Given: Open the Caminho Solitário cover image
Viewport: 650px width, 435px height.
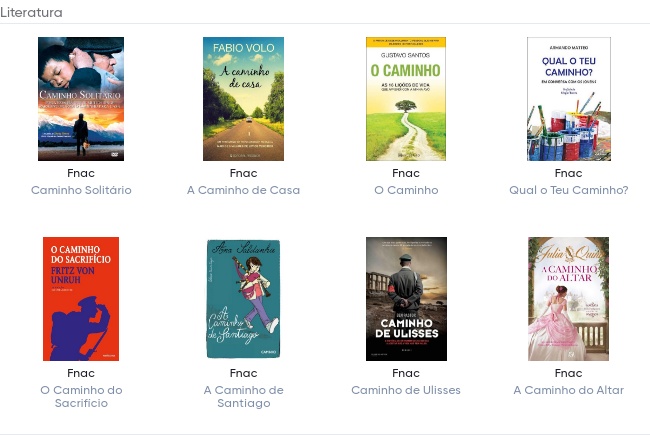Looking at the screenshot, I should tap(81, 99).
